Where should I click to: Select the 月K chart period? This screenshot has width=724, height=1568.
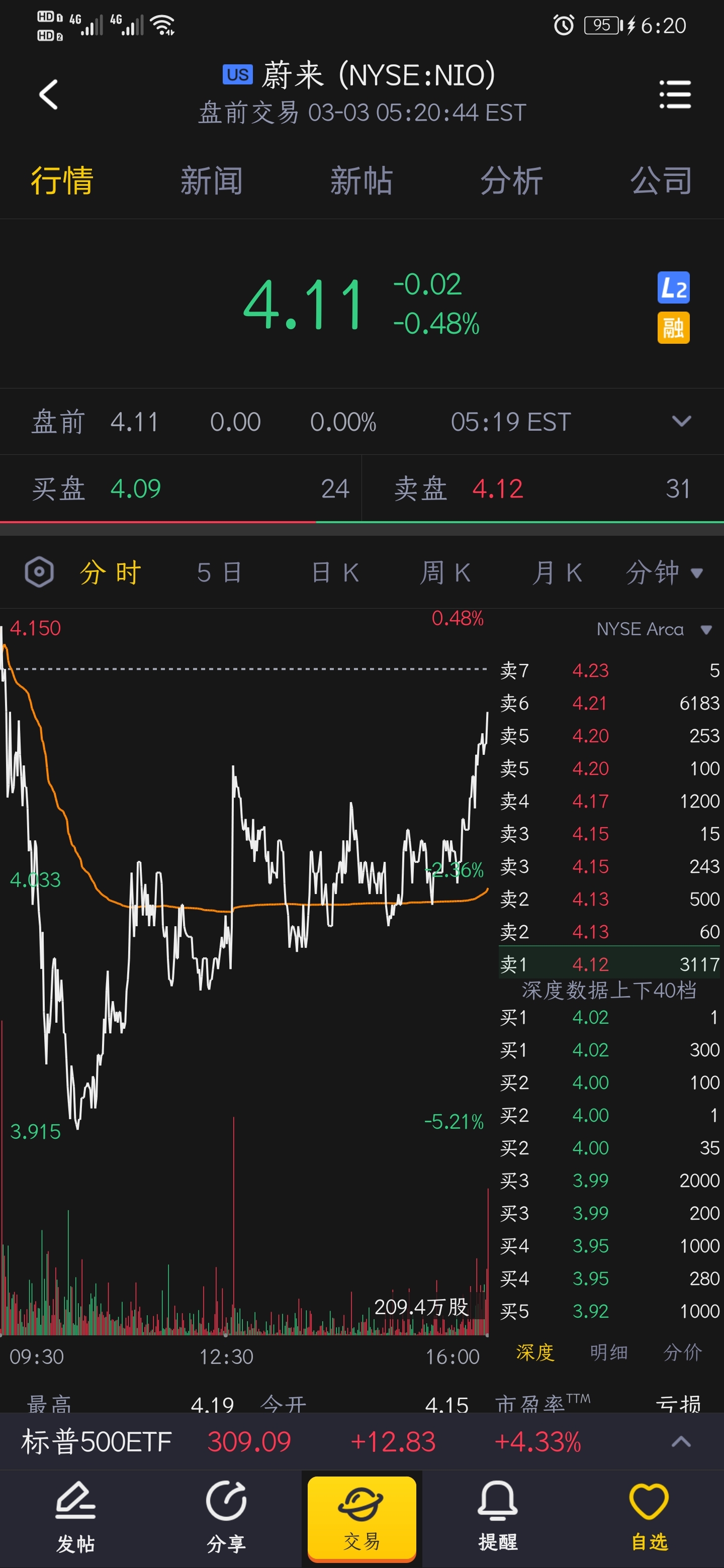(x=557, y=573)
